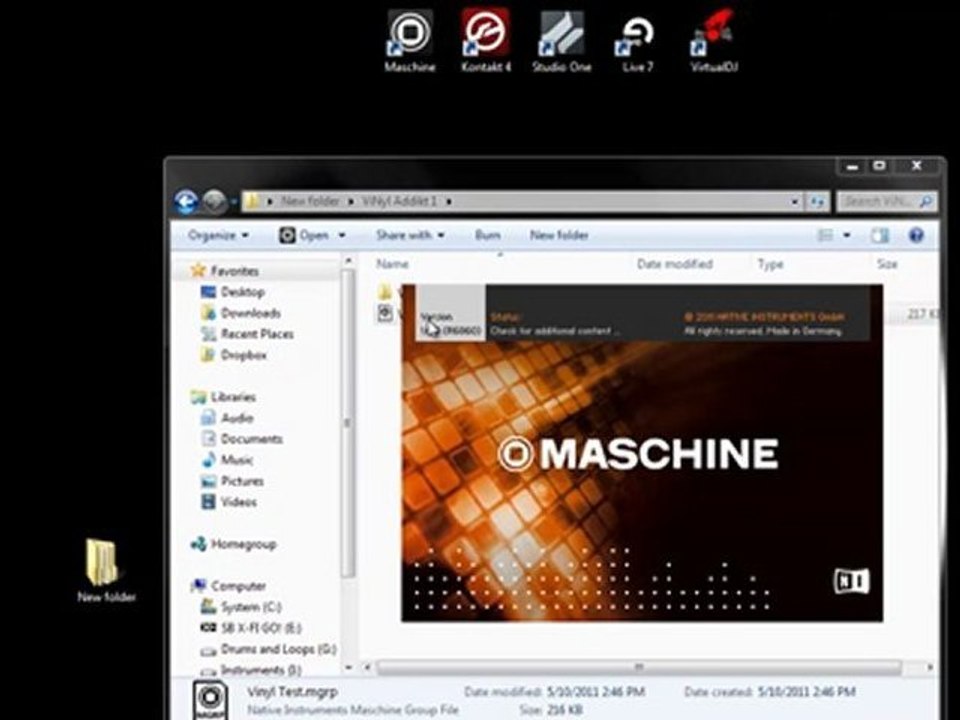Click the Explorer back arrow button
The height and width of the screenshot is (720, 960).
(186, 202)
